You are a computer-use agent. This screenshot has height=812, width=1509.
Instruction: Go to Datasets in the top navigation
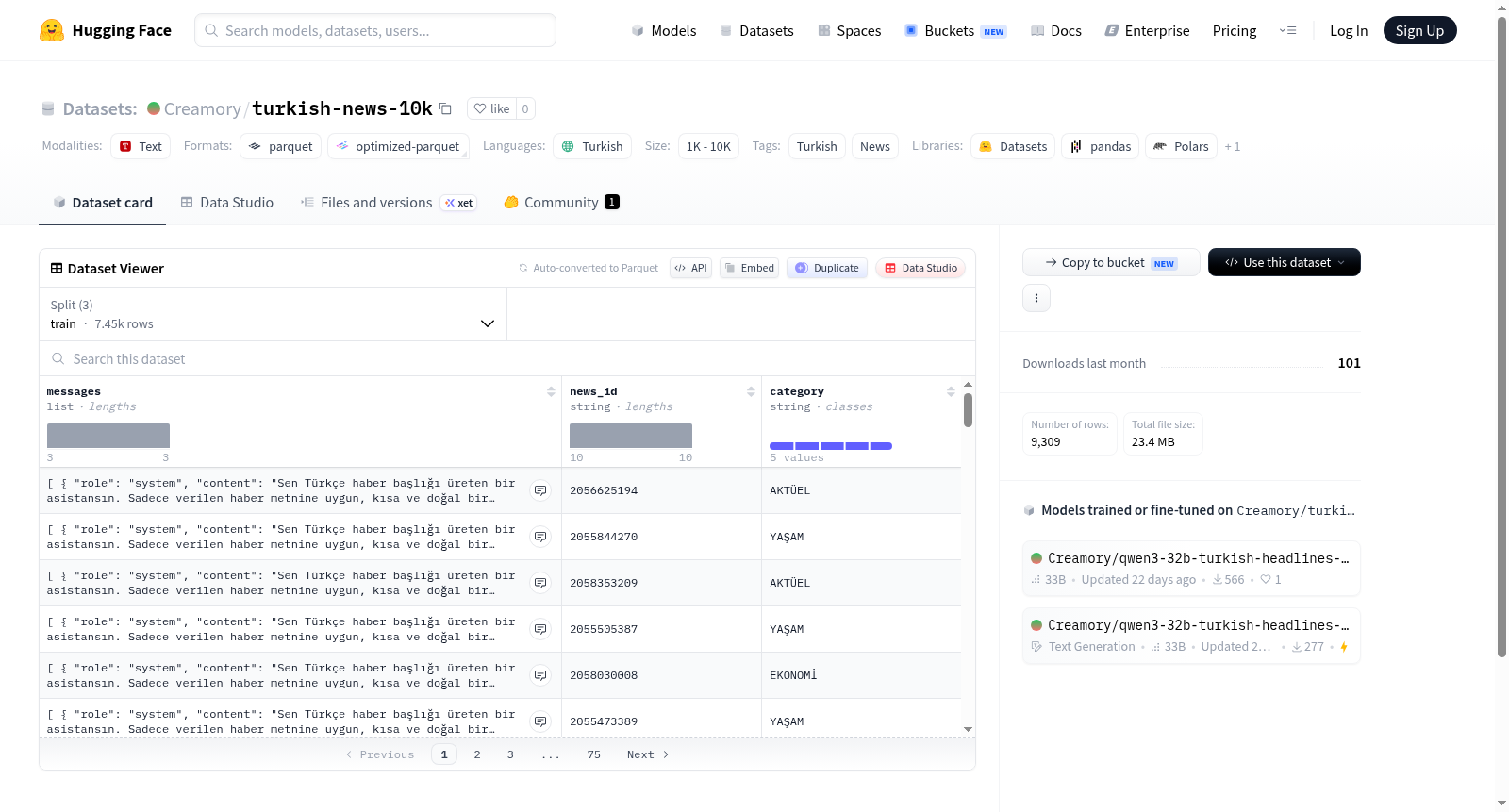pyautogui.click(x=757, y=31)
